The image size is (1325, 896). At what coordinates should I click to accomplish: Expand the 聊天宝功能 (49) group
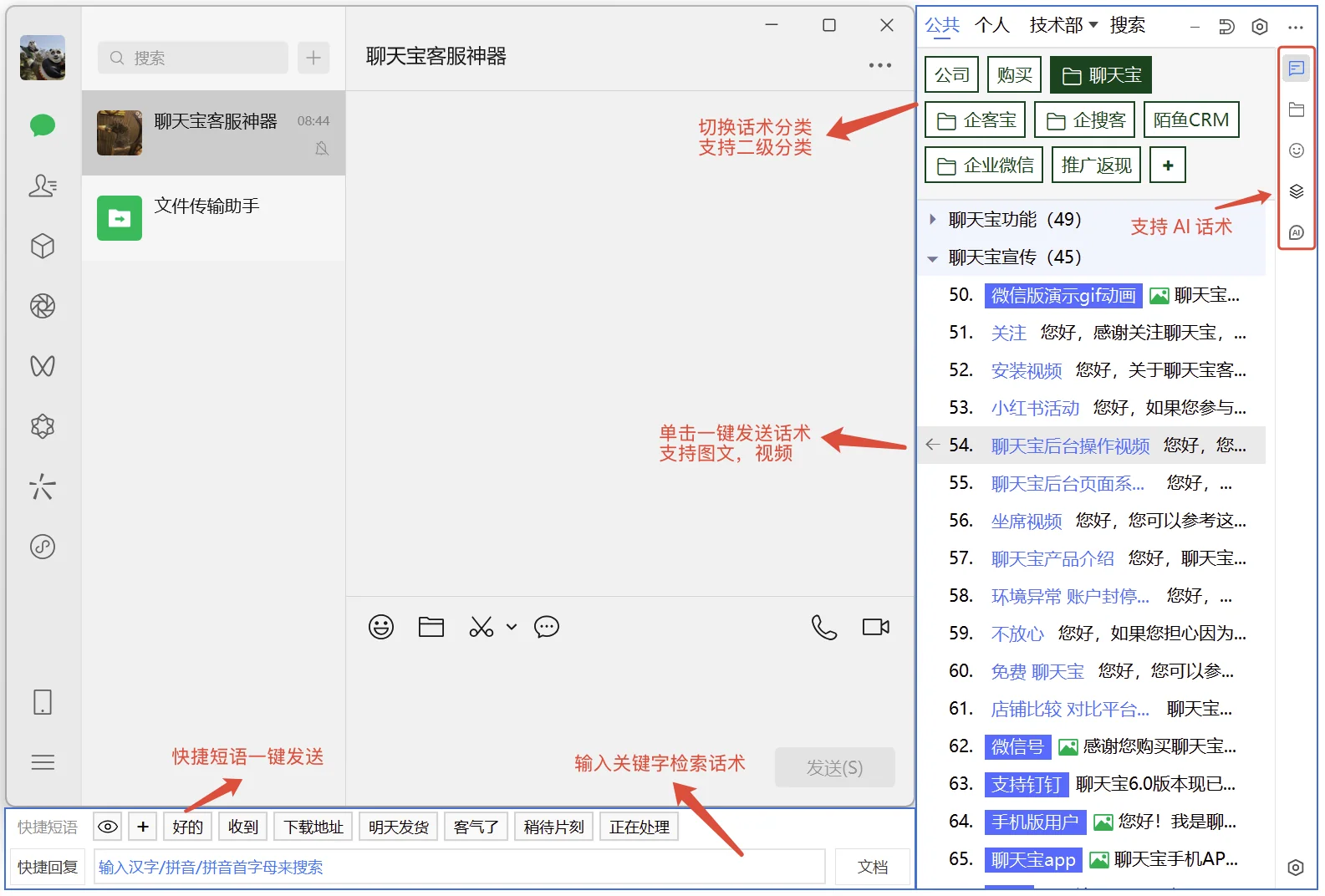pos(932,220)
